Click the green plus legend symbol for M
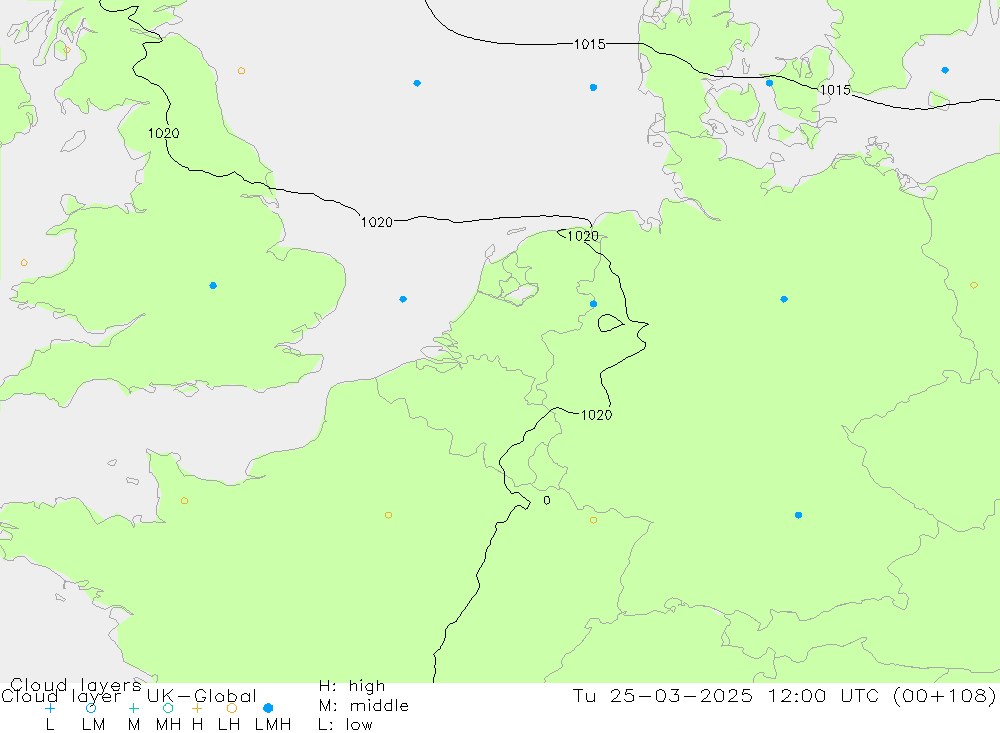Viewport: 1000px width, 733px height. tap(133, 708)
